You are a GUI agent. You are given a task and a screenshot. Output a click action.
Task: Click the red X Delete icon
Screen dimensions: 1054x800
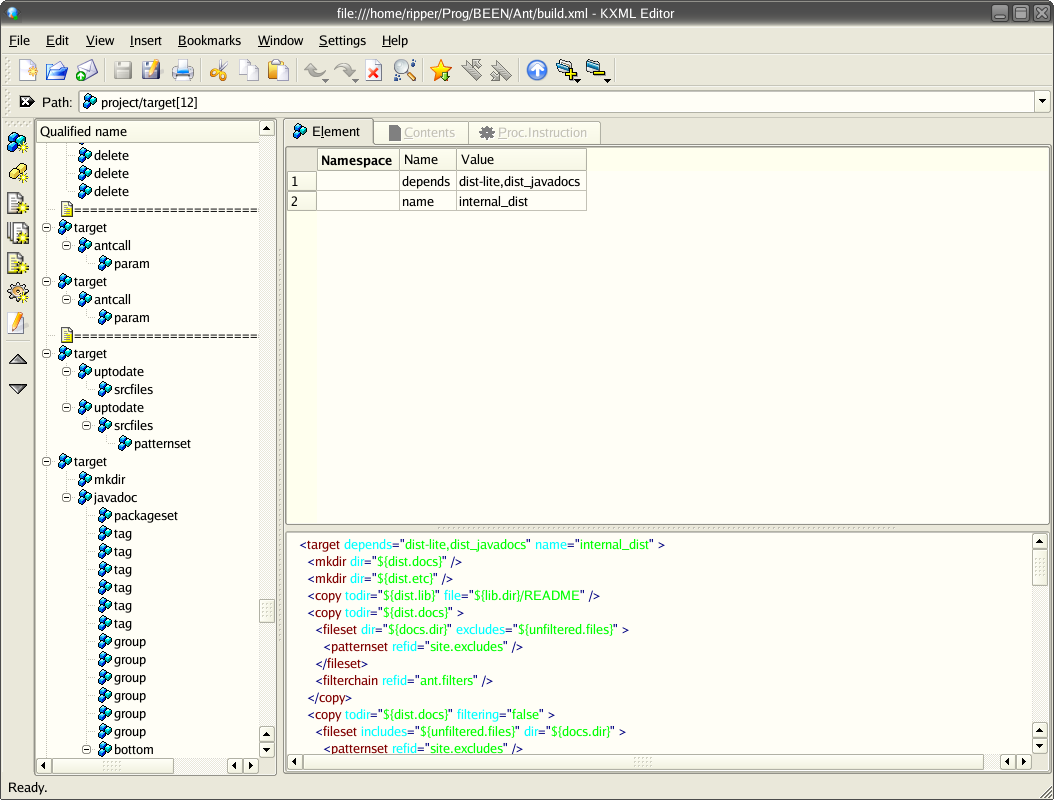click(374, 71)
